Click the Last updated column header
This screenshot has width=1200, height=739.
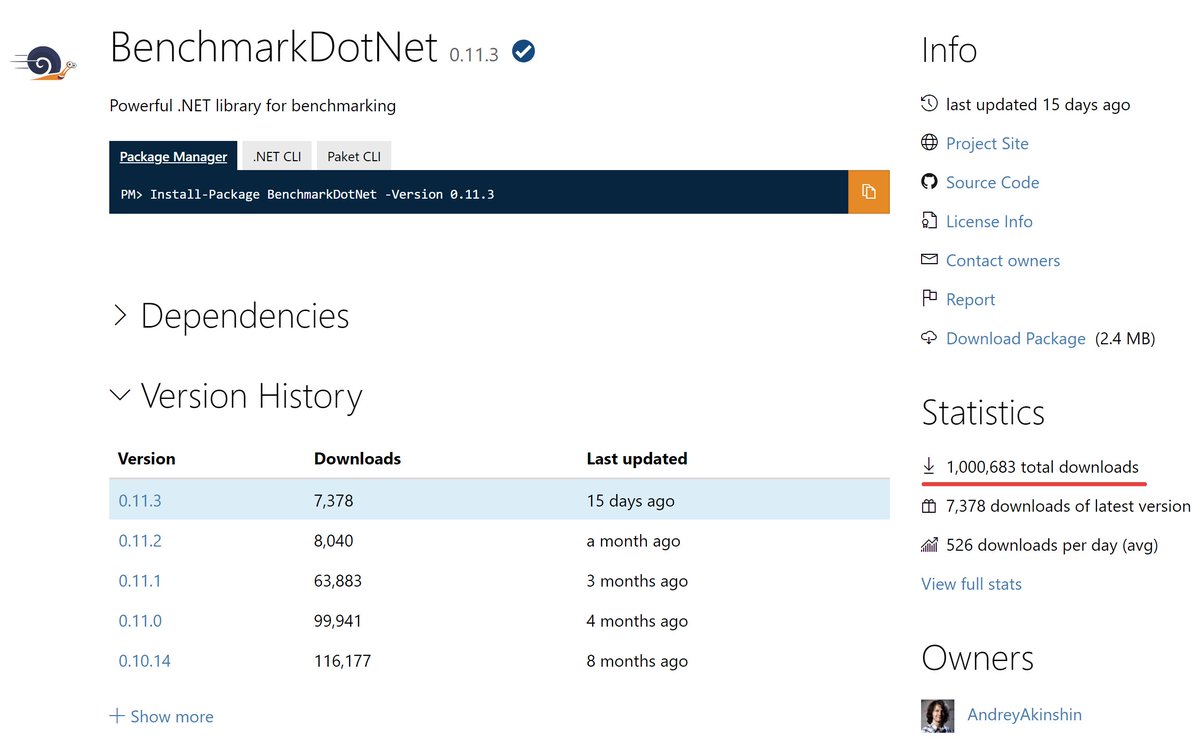tap(637, 459)
